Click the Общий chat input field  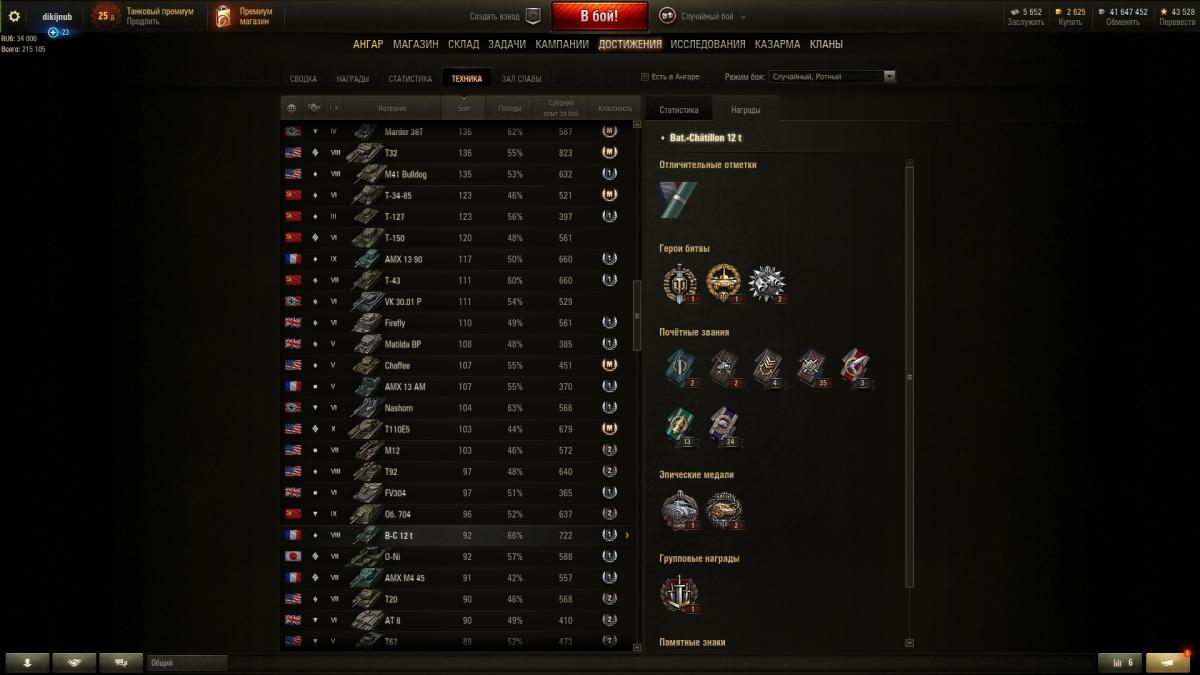coord(186,662)
